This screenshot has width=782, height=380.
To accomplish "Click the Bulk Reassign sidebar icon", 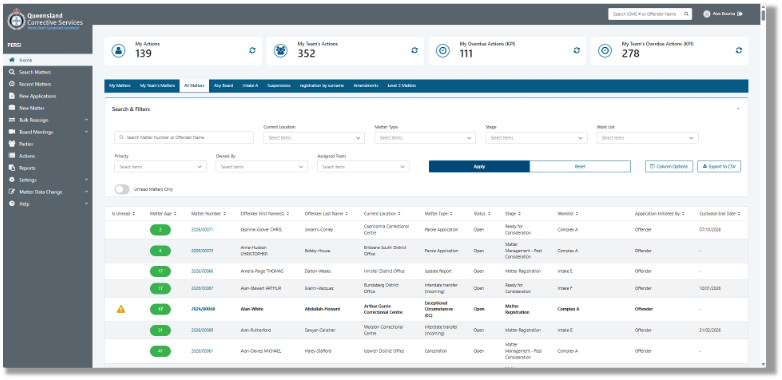I will pos(11,120).
